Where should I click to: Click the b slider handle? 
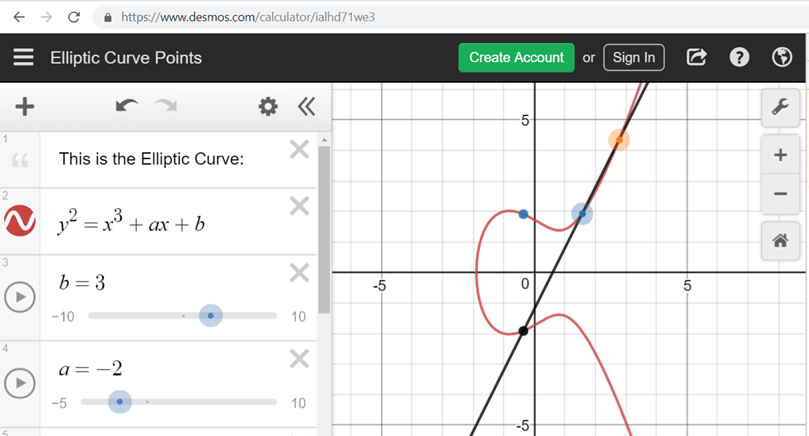pos(210,316)
